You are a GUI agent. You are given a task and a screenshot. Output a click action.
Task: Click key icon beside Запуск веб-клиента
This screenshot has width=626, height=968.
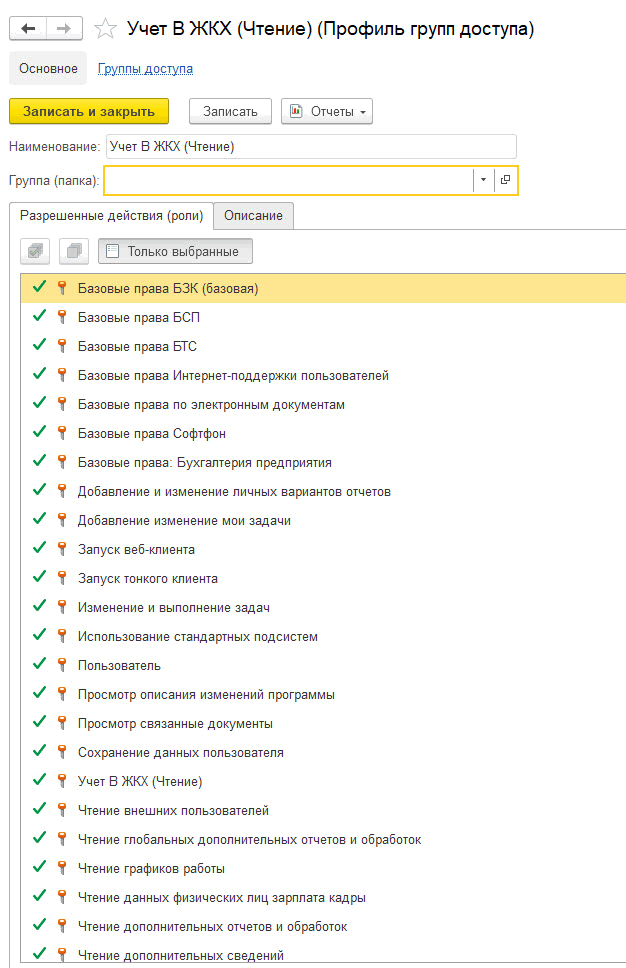tap(62, 549)
